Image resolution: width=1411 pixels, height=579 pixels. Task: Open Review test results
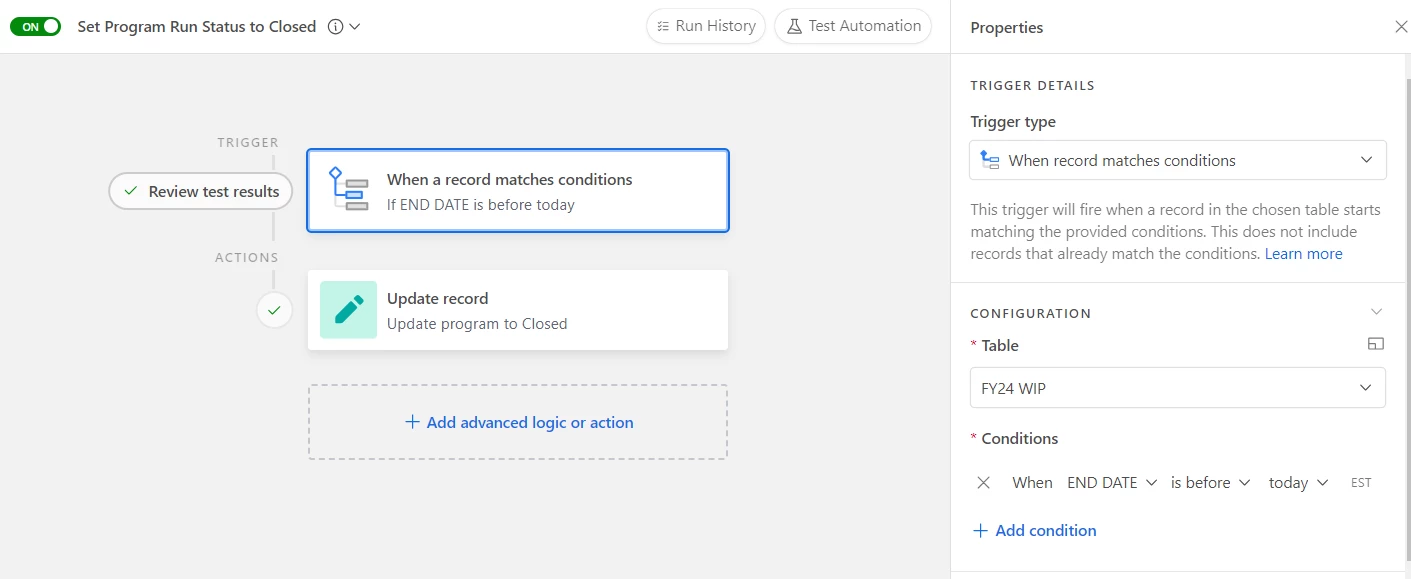[201, 191]
